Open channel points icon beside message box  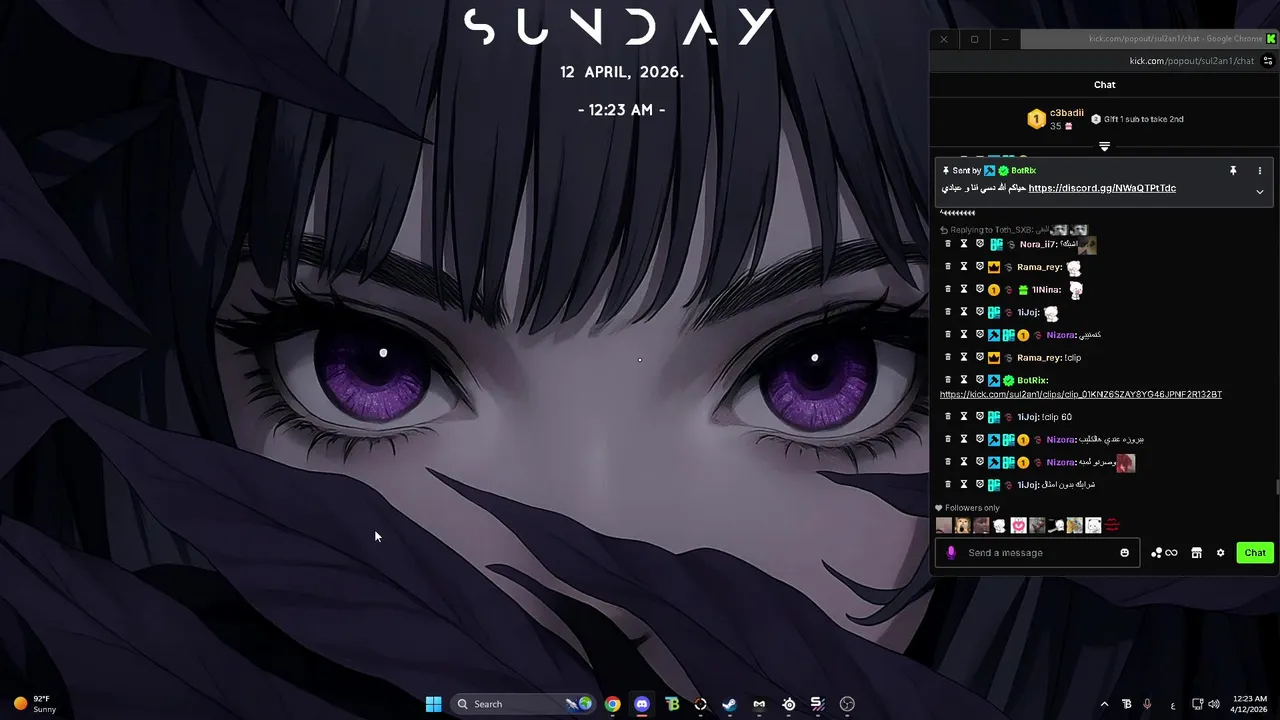coord(1164,553)
